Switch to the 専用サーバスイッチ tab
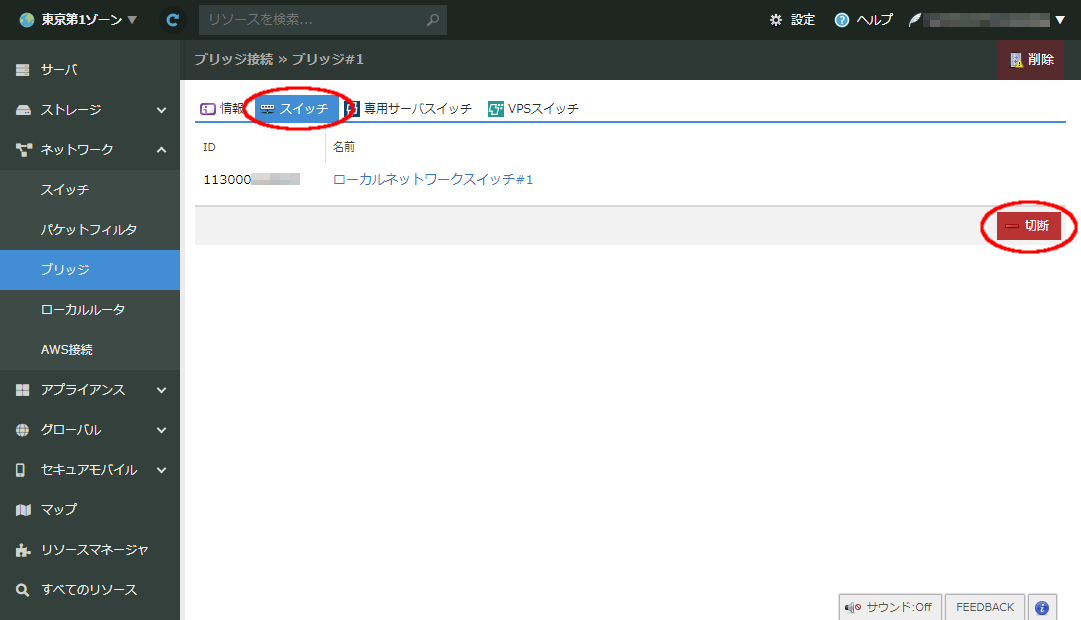Viewport: 1081px width, 620px height. point(408,109)
